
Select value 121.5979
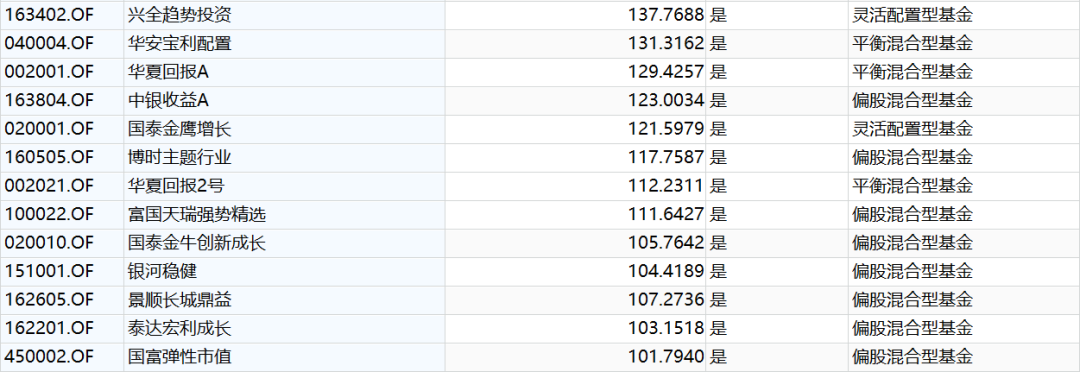point(666,129)
